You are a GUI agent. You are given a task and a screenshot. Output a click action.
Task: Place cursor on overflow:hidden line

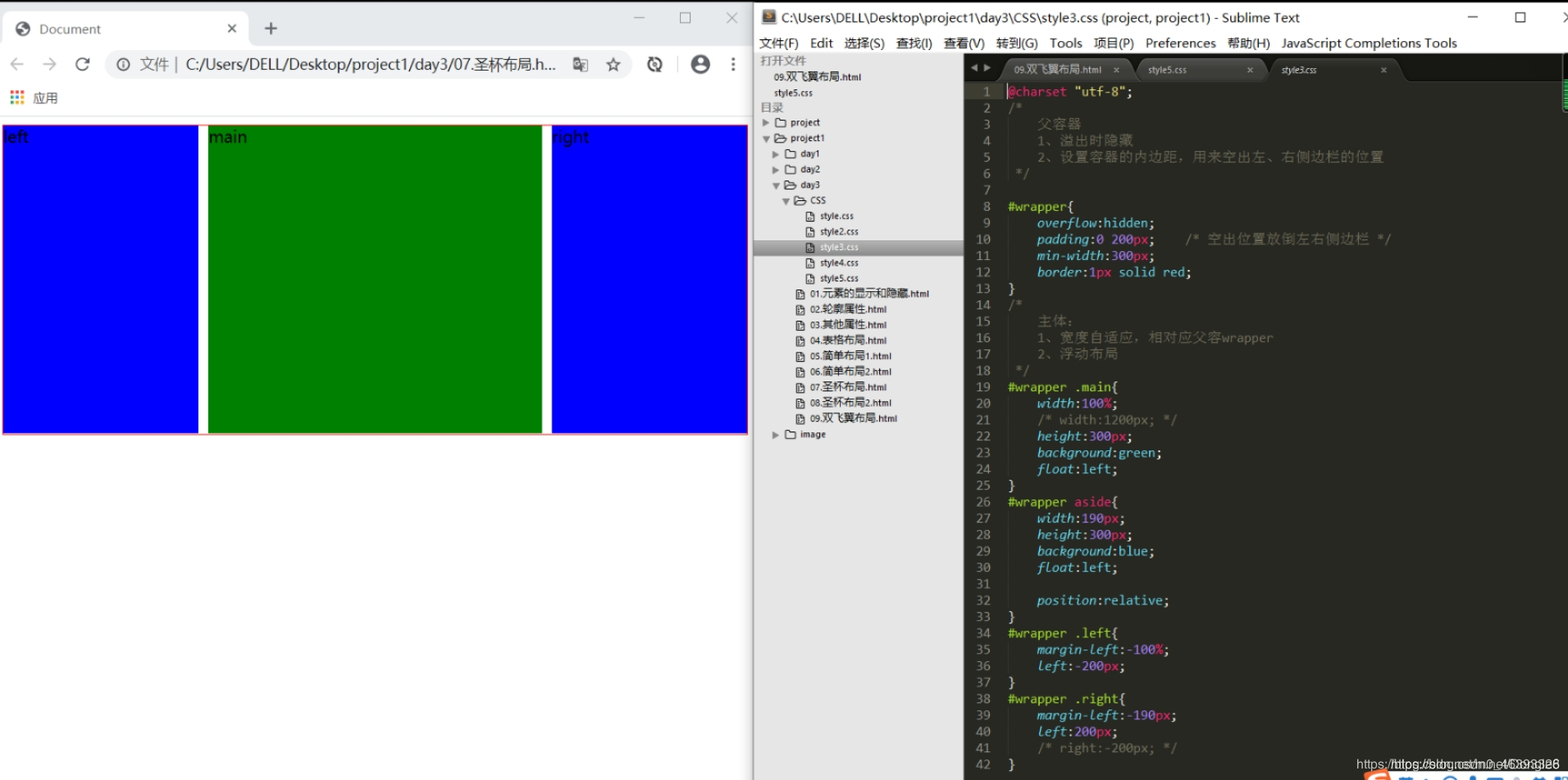(1095, 223)
